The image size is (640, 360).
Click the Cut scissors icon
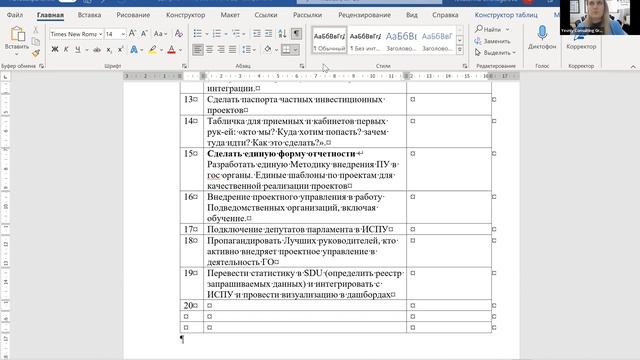36,30
